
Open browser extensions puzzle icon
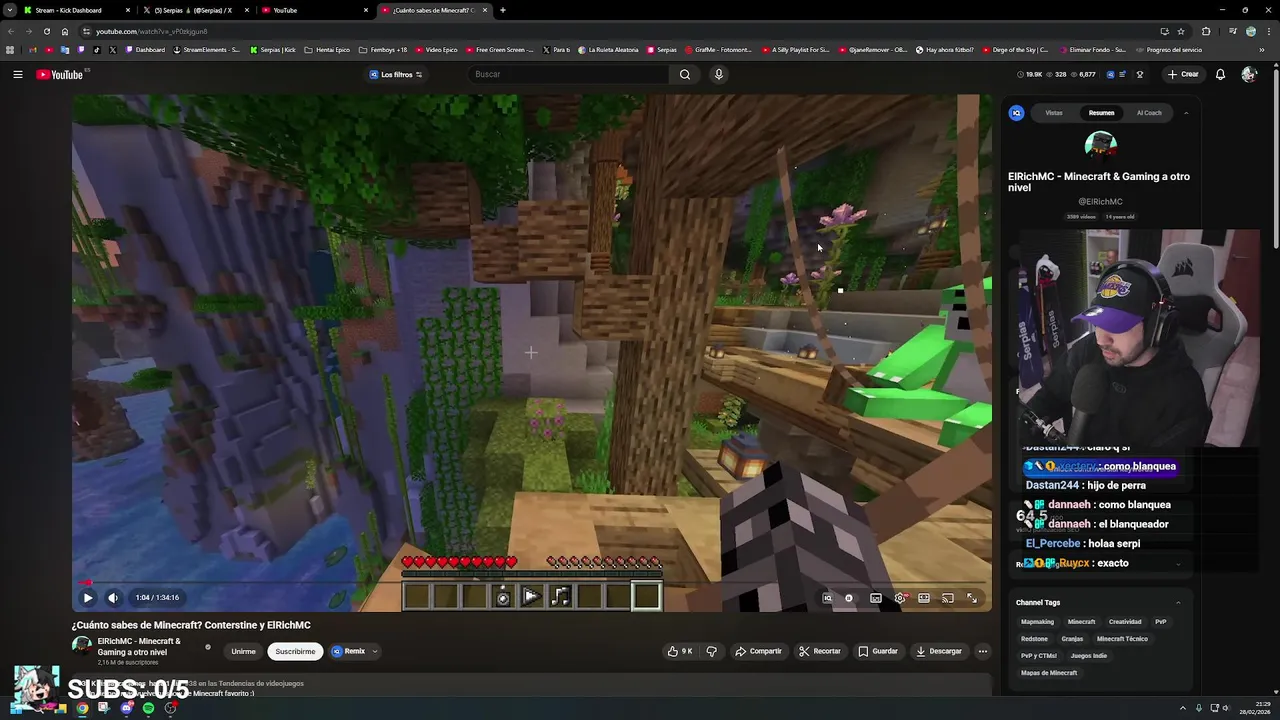point(1205,31)
